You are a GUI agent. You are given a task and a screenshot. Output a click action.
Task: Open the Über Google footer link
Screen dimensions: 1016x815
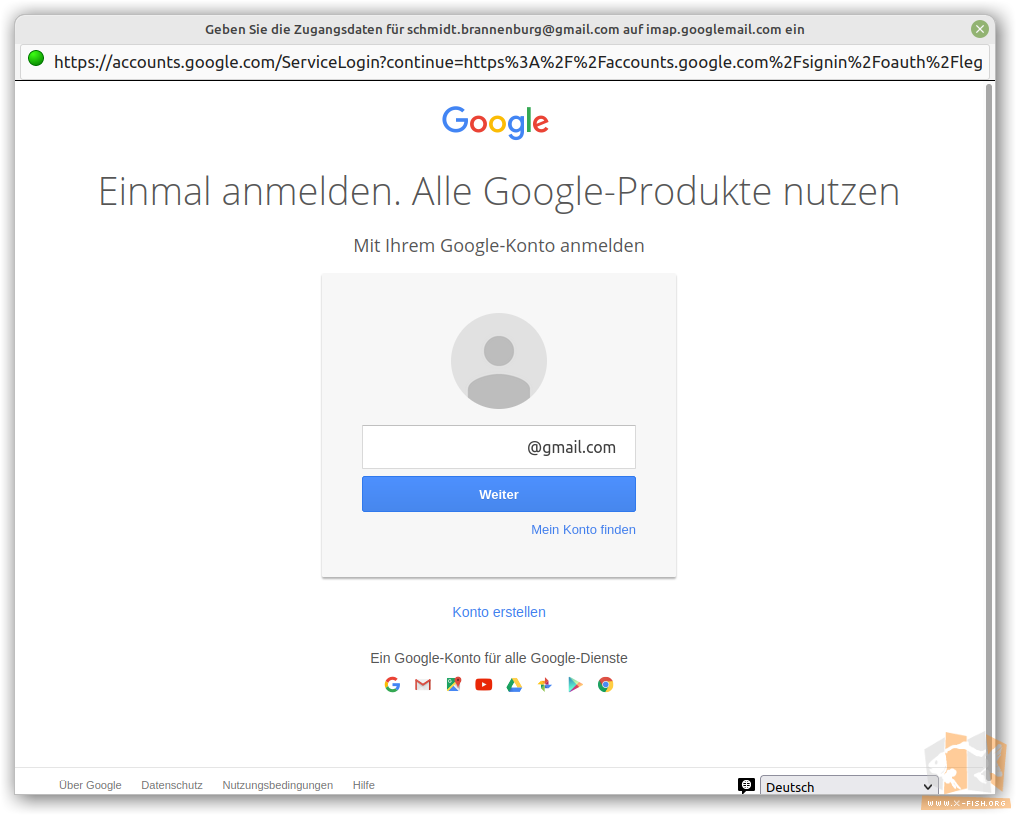click(x=90, y=785)
